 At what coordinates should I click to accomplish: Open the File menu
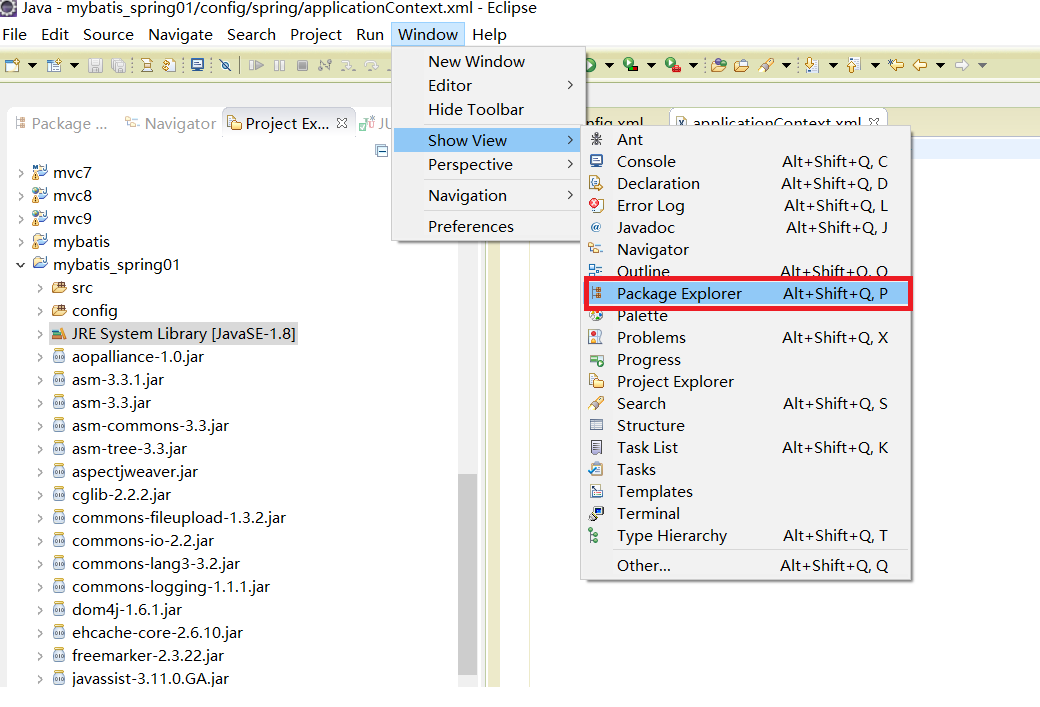15,34
